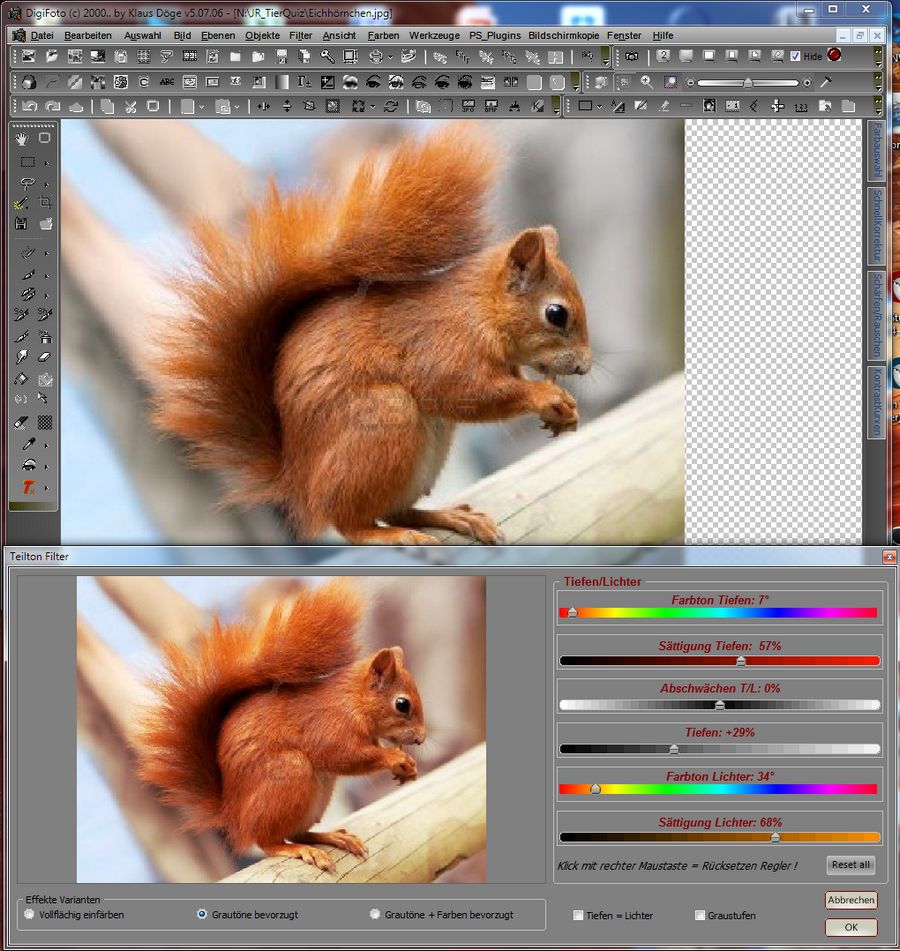Open the Filter menu
Image resolution: width=900 pixels, height=951 pixels.
[300, 35]
